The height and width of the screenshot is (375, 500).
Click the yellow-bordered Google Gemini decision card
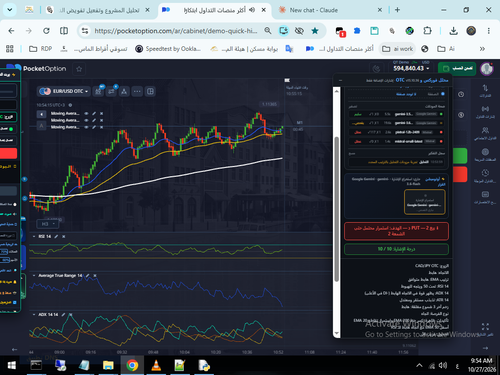point(425,202)
